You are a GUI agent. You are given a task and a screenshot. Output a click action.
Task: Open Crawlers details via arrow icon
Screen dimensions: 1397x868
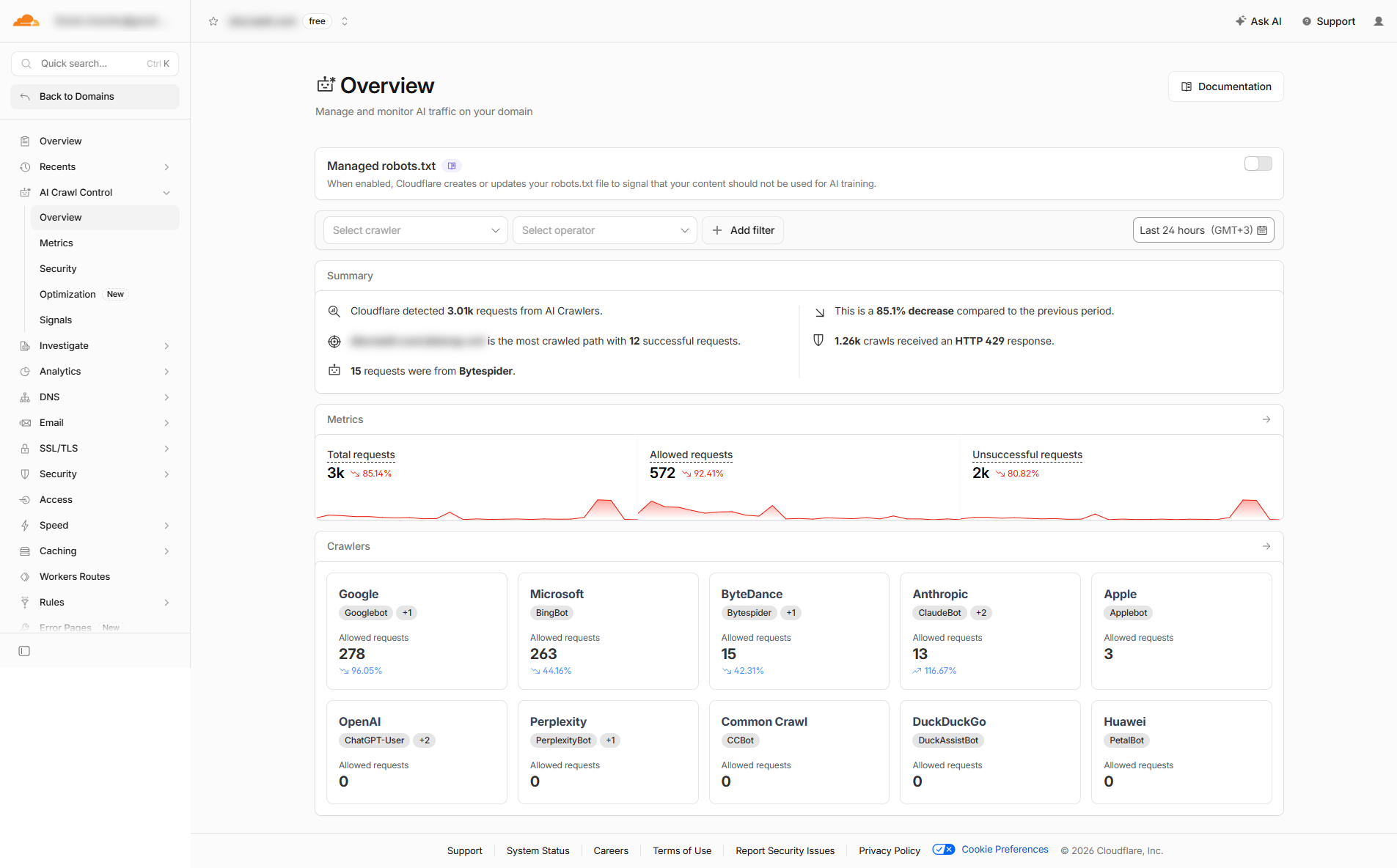pyautogui.click(x=1266, y=546)
